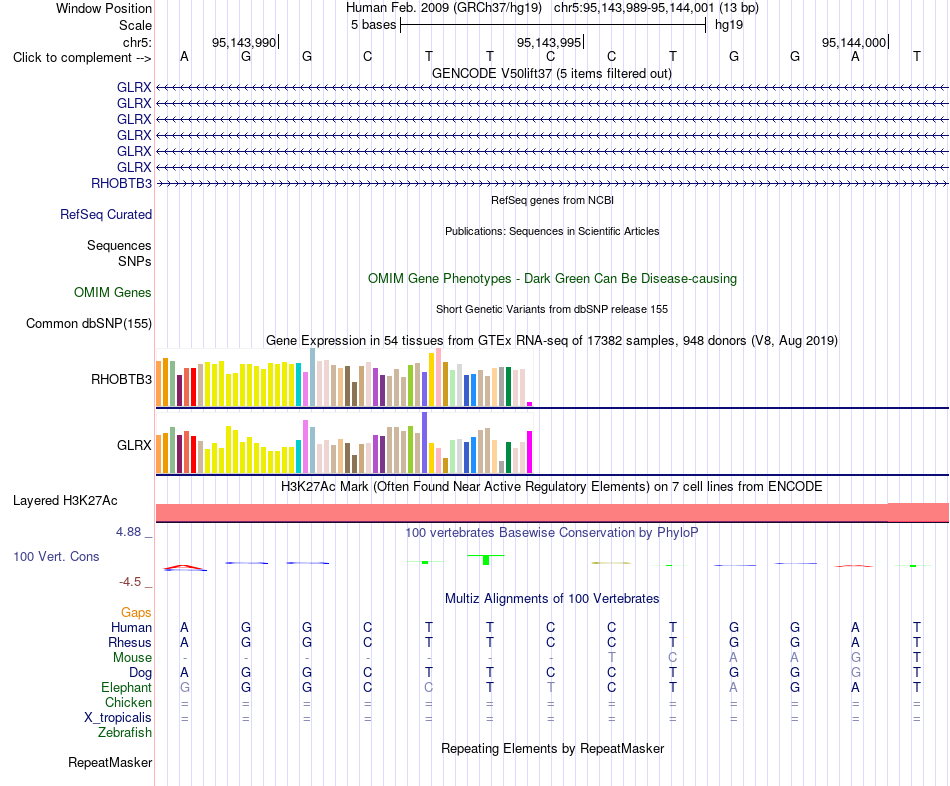Click the 'Rhesus' alignment species label

(130, 643)
